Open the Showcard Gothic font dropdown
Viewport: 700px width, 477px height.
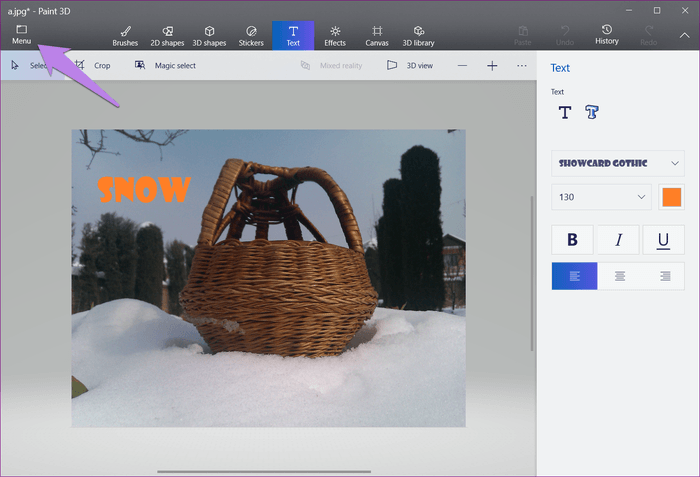[x=618, y=163]
